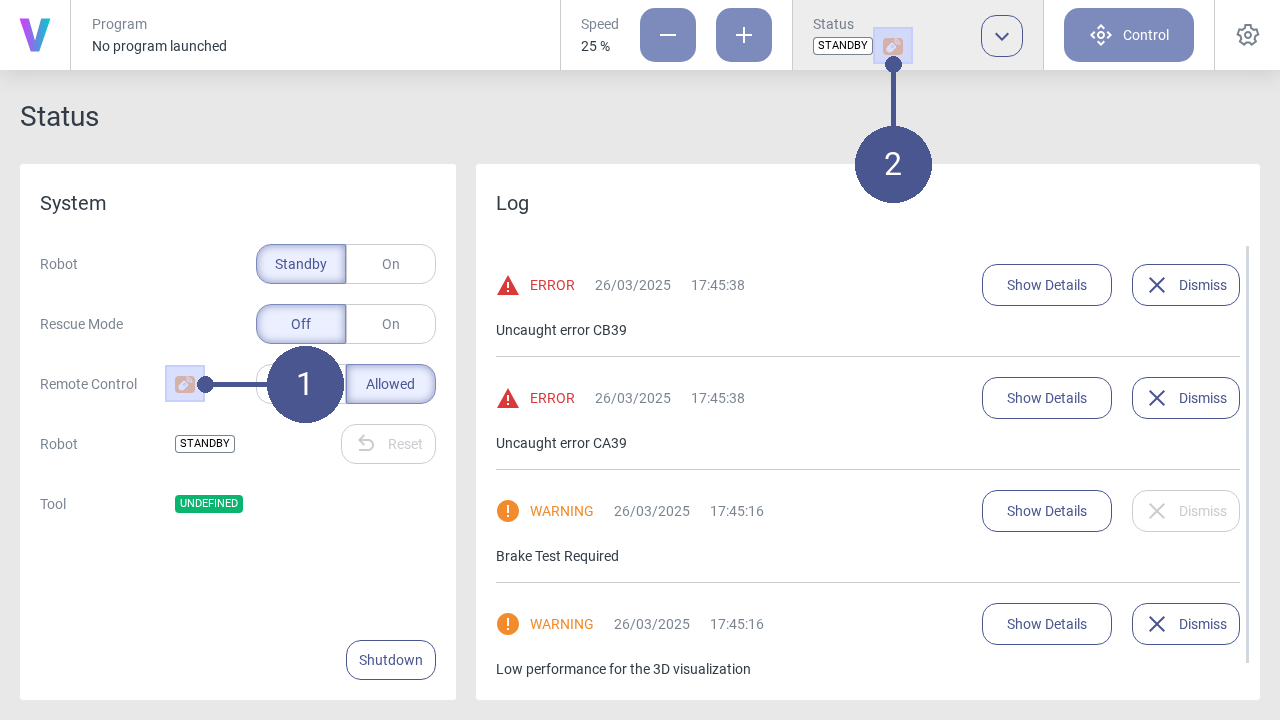Set Robot to Standby
The image size is (1280, 720).
tap(301, 264)
